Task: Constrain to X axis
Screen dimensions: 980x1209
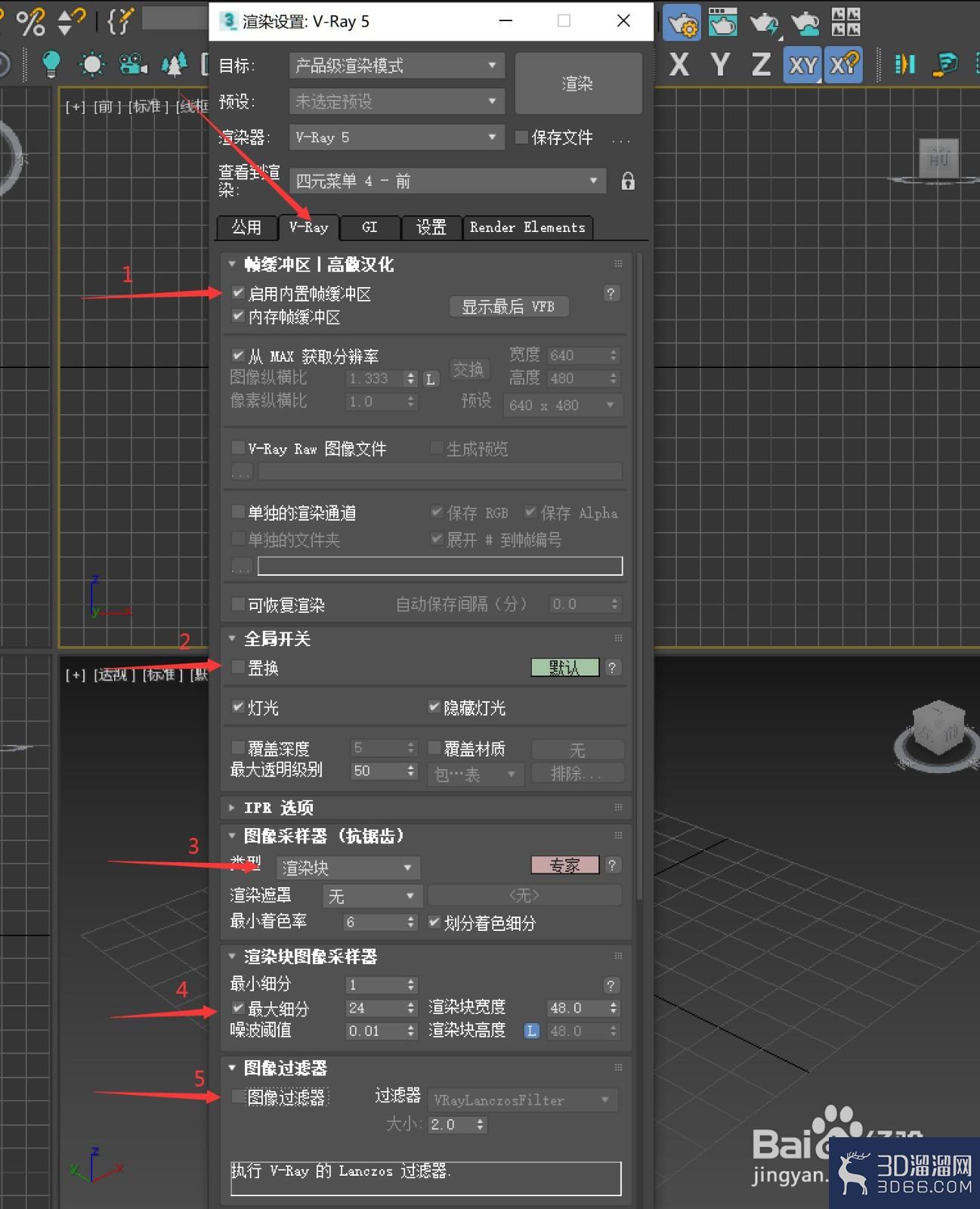Action: click(679, 64)
